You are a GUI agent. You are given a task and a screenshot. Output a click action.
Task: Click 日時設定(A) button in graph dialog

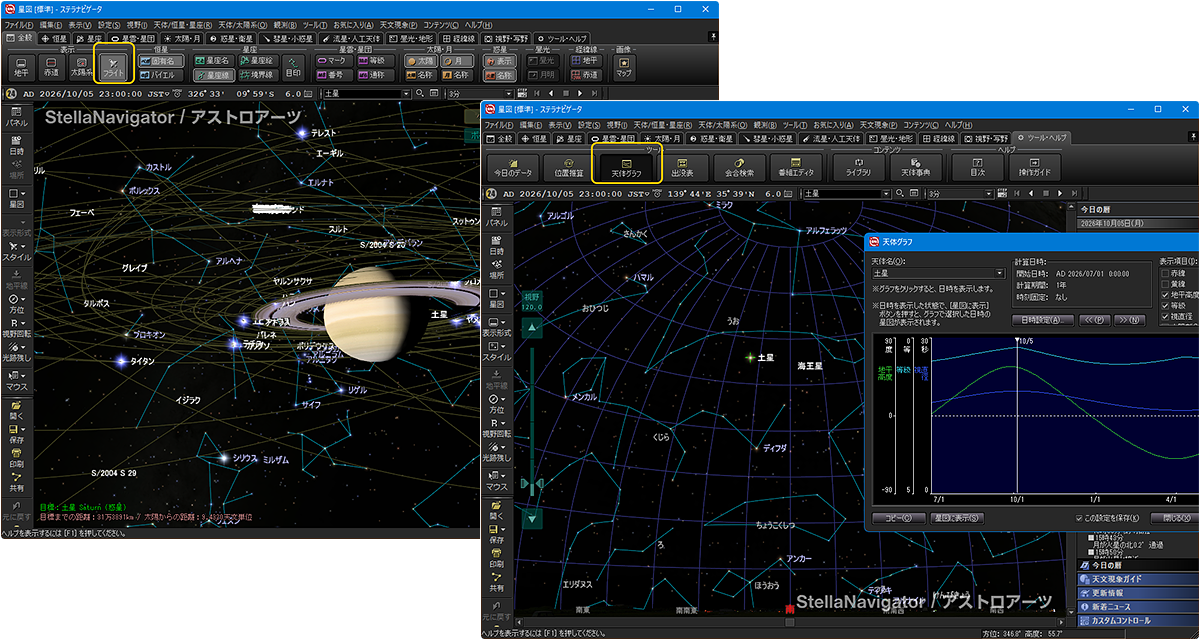coord(1041,321)
